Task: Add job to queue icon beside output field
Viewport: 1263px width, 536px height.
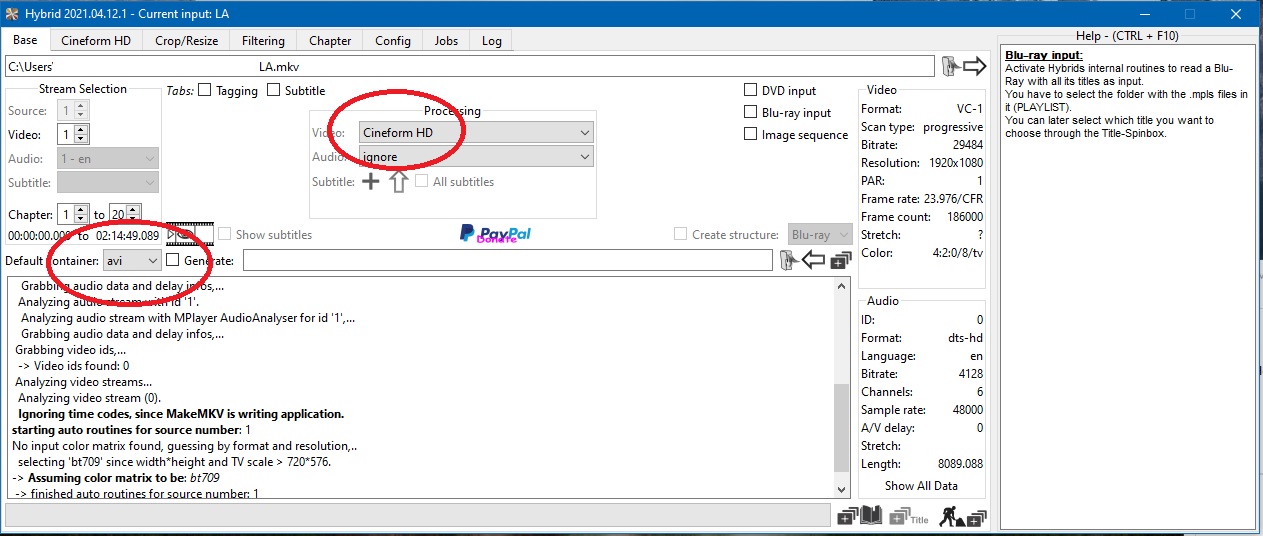Action: pyautogui.click(x=840, y=260)
